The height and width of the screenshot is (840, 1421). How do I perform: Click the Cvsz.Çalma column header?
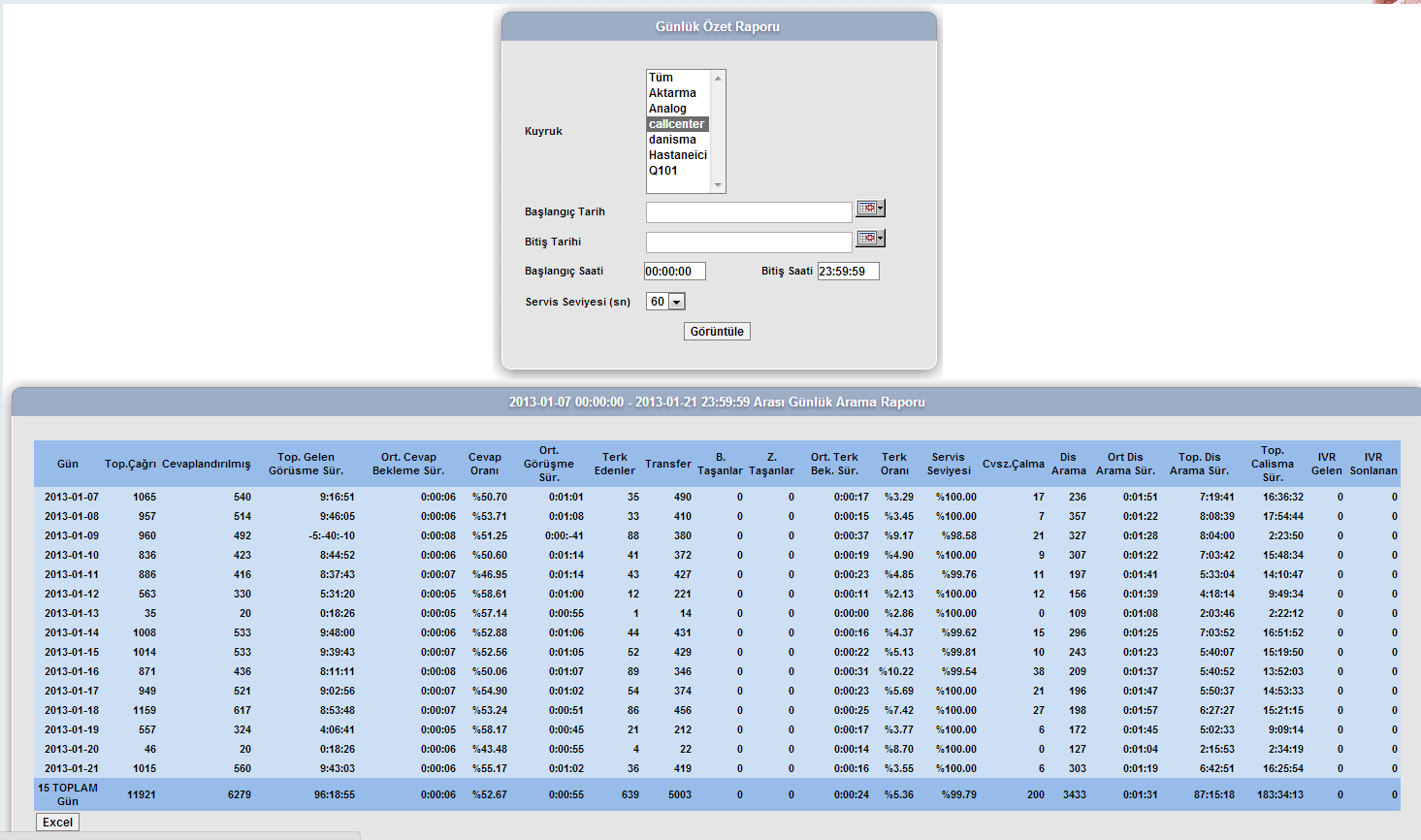(1014, 464)
